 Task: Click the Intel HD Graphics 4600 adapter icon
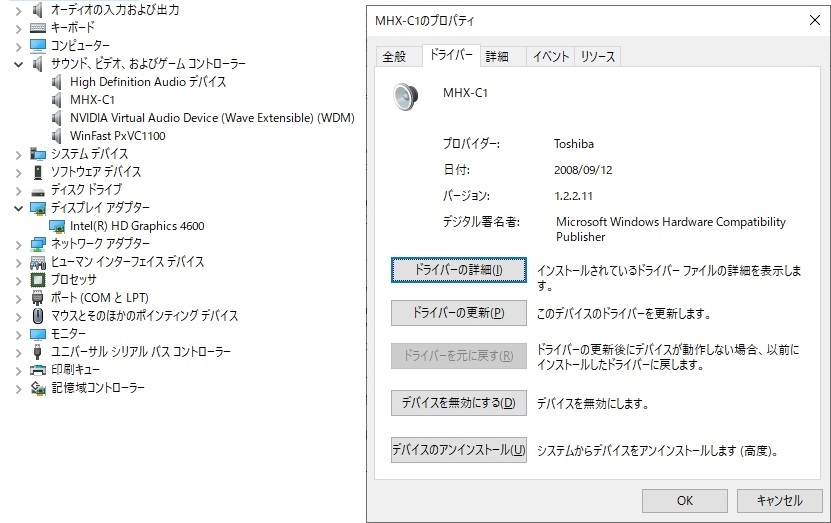coord(57,226)
